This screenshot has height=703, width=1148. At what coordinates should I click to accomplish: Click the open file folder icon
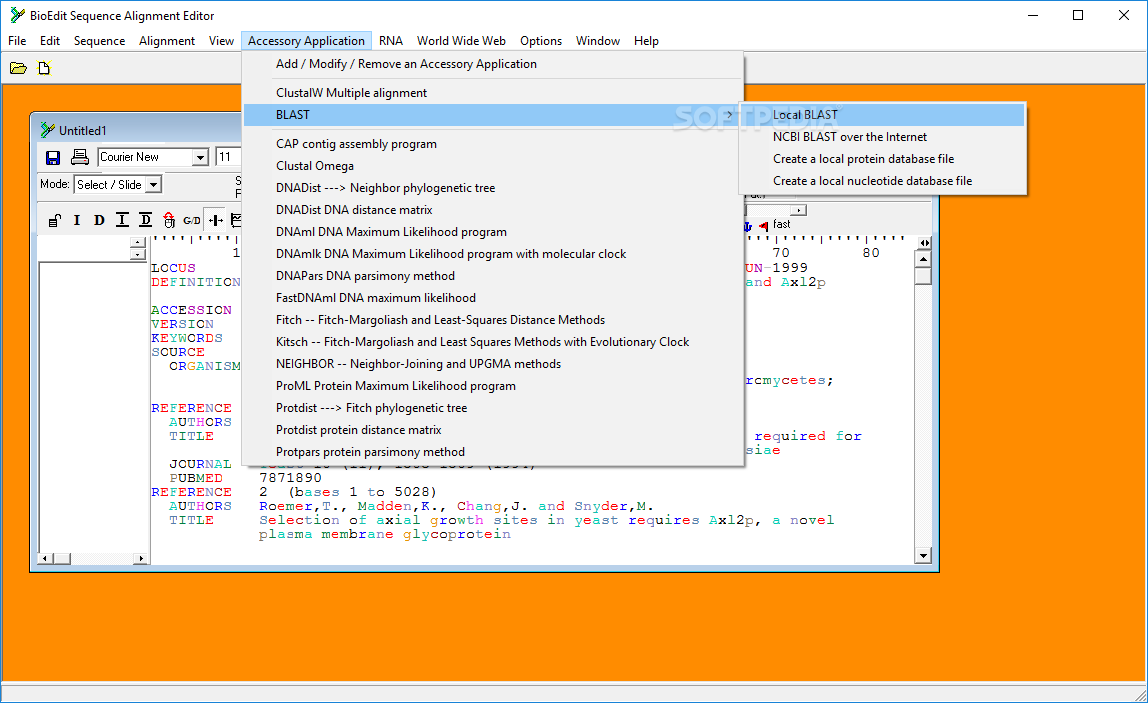[x=18, y=68]
